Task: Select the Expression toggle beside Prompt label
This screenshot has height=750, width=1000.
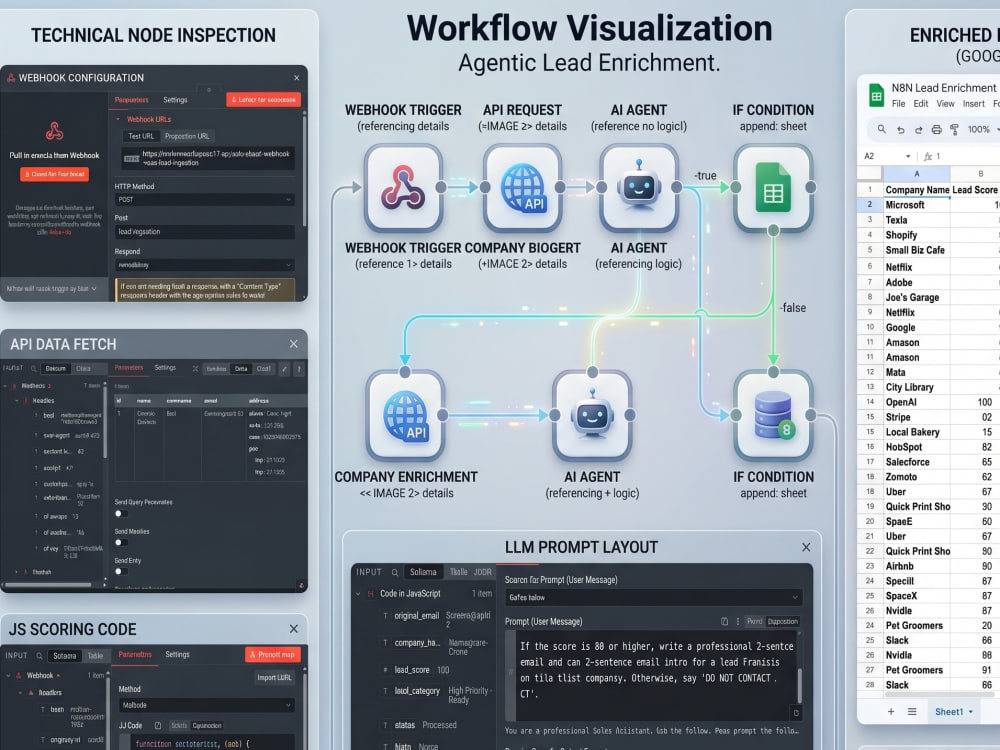Action: [782, 621]
